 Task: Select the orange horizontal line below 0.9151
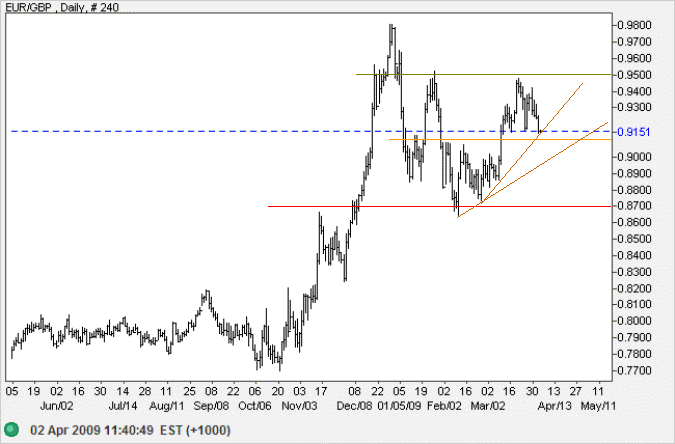(x=500, y=140)
